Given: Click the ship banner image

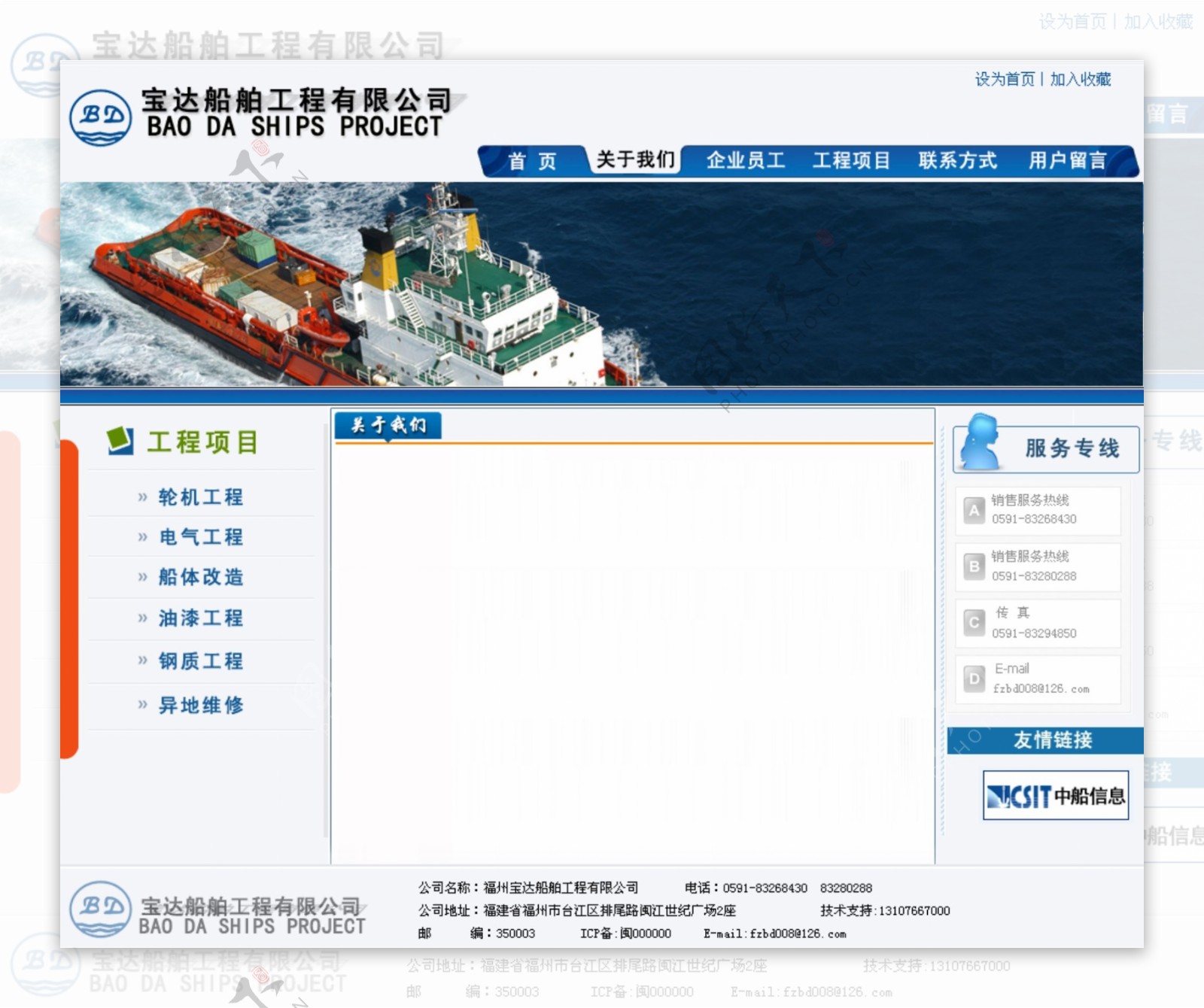Looking at the screenshot, I should click(601, 284).
